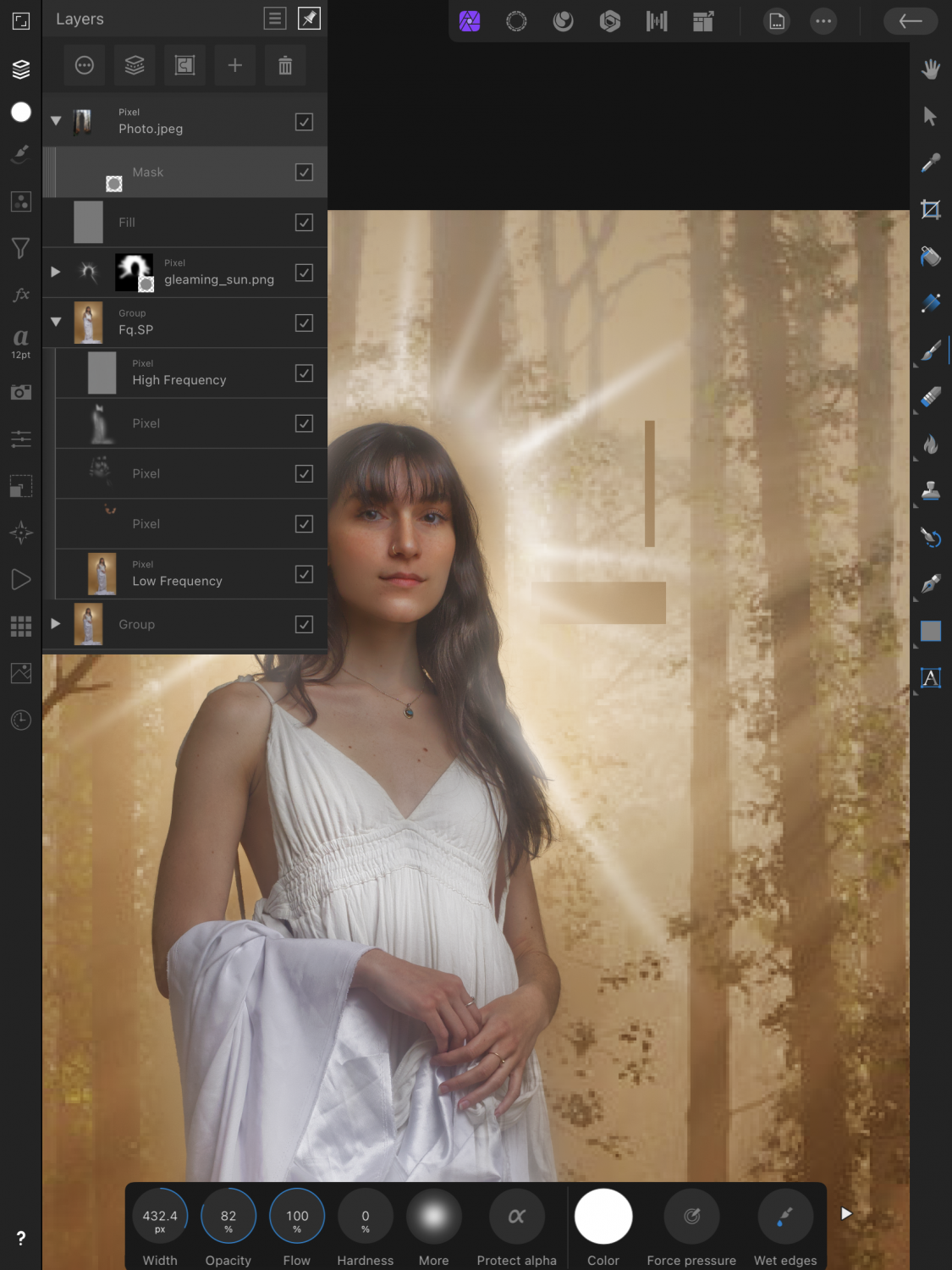Adjust brush Hardness 0% control
The image size is (952, 1270).
366,1216
